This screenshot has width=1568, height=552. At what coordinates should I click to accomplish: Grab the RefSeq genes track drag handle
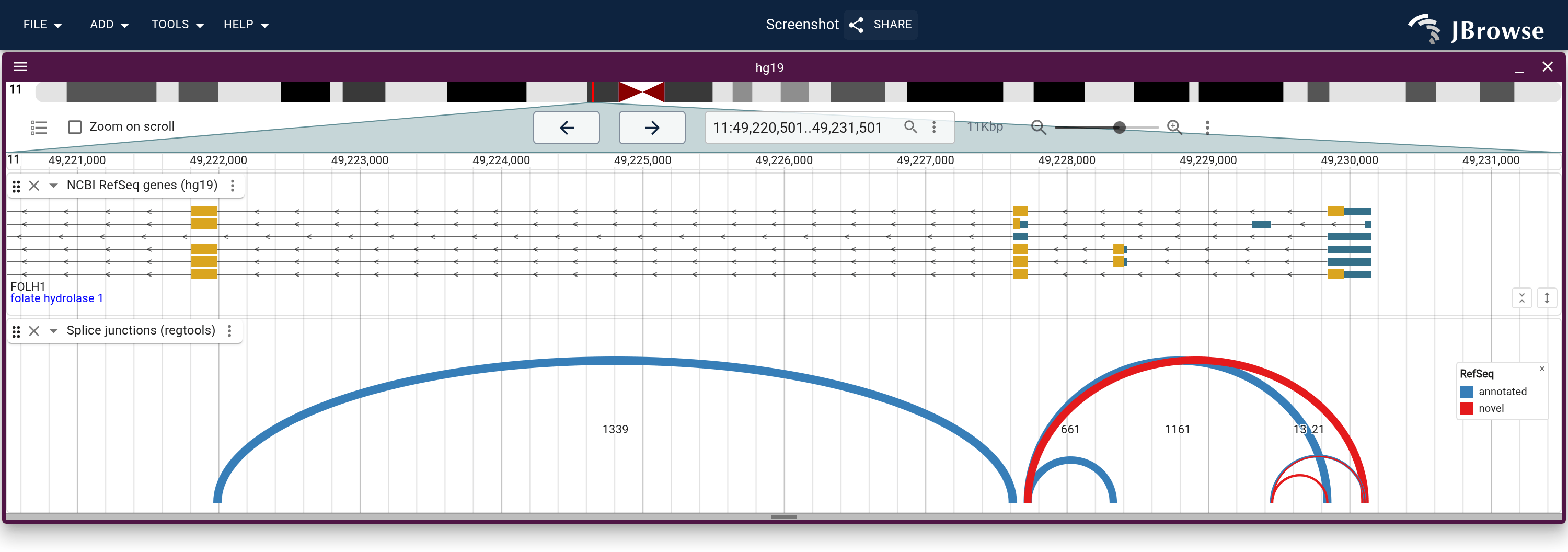tap(16, 186)
